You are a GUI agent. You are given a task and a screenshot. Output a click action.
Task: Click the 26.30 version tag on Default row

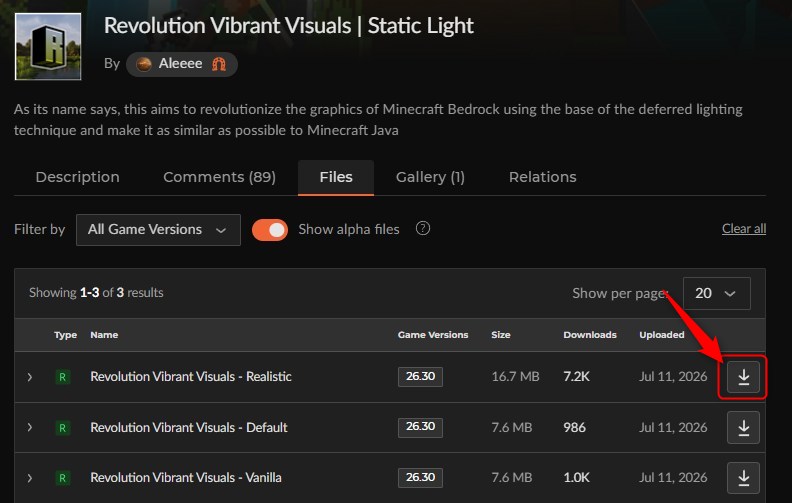420,427
